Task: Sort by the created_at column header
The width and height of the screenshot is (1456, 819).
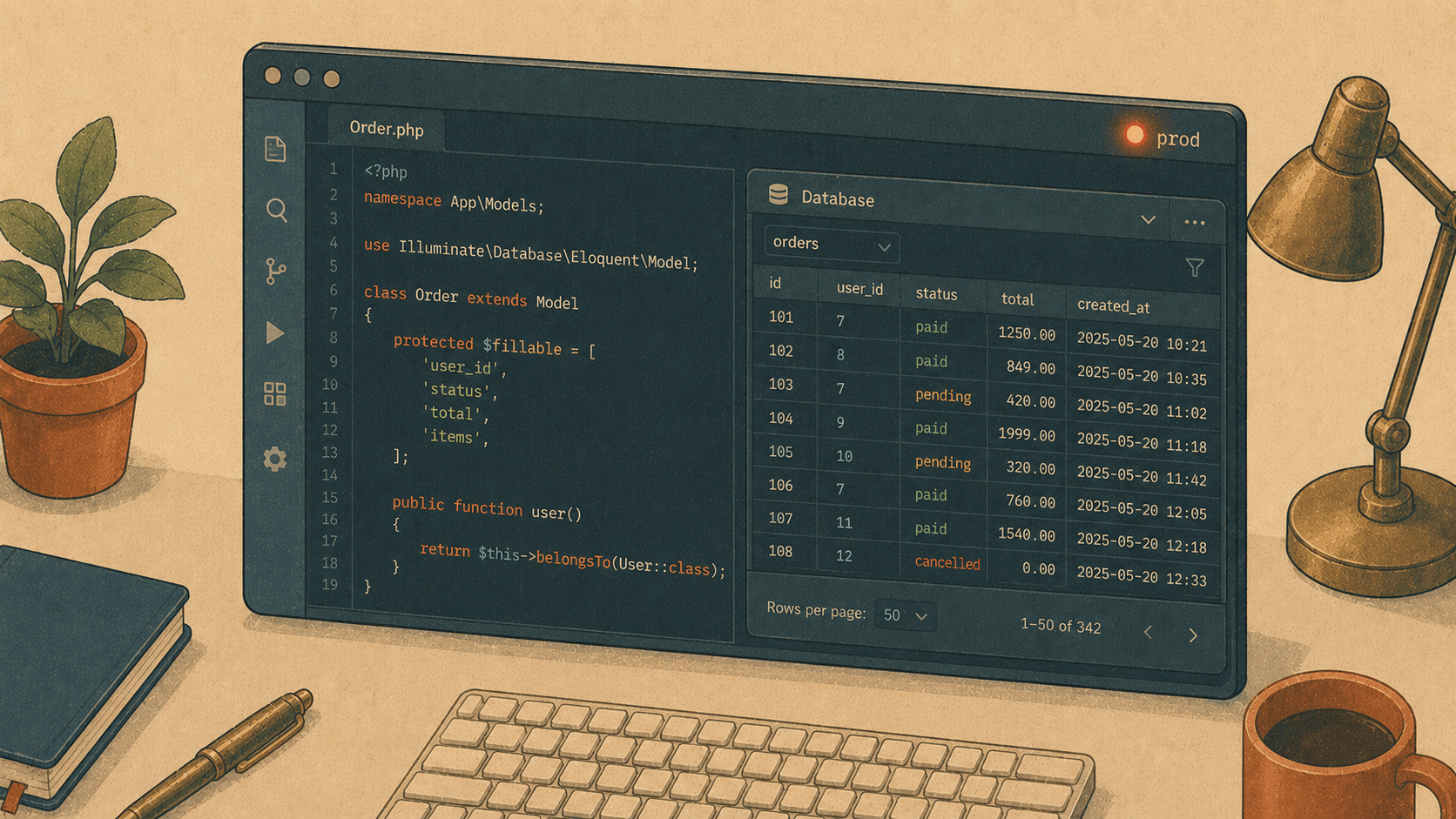Action: click(1113, 305)
